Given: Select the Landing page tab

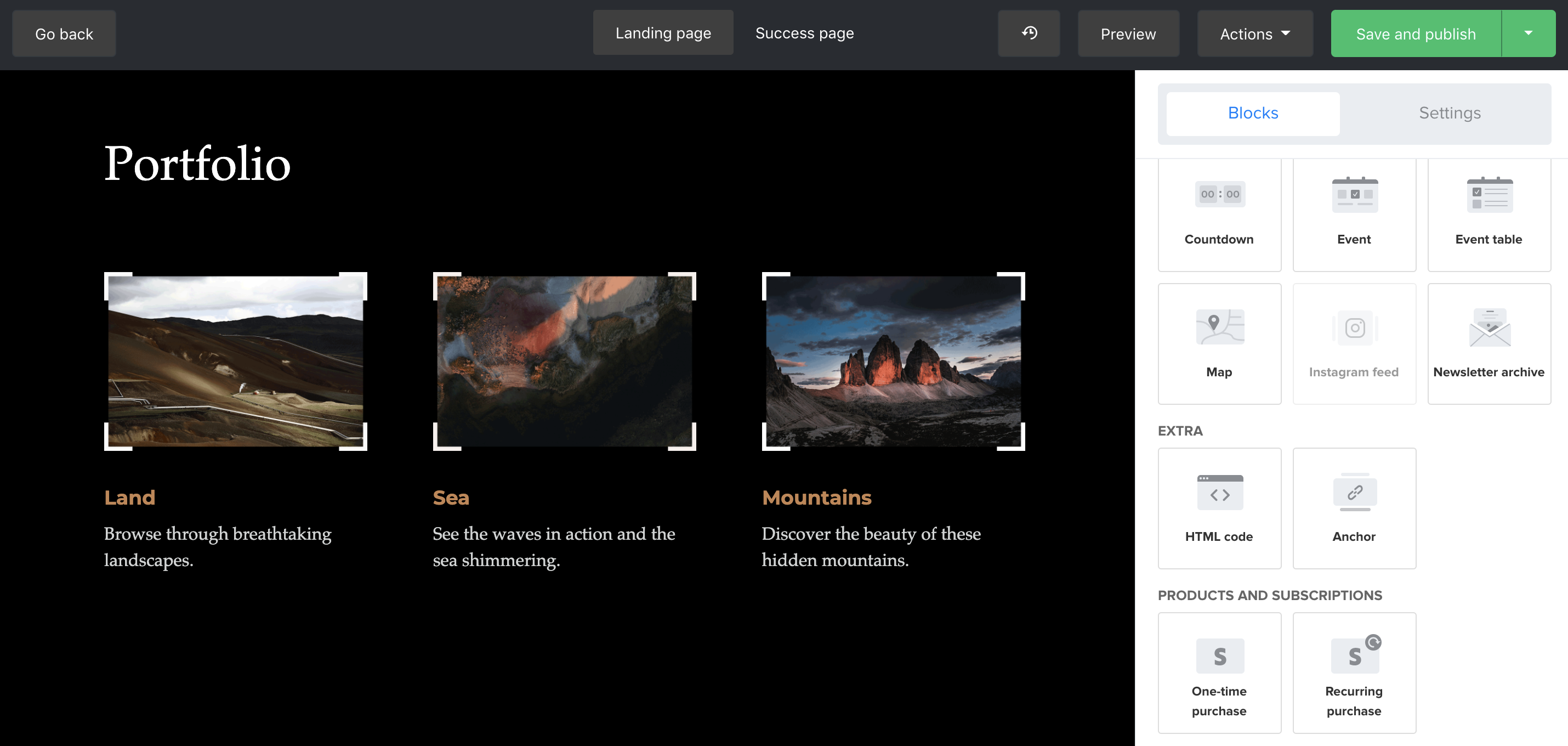Looking at the screenshot, I should tap(663, 33).
